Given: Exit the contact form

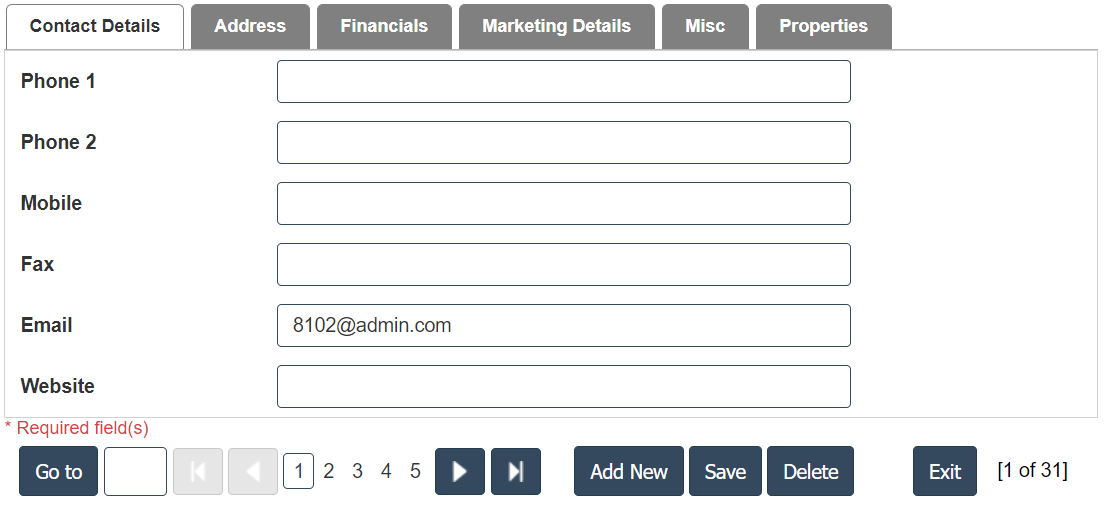Looking at the screenshot, I should tap(944, 472).
